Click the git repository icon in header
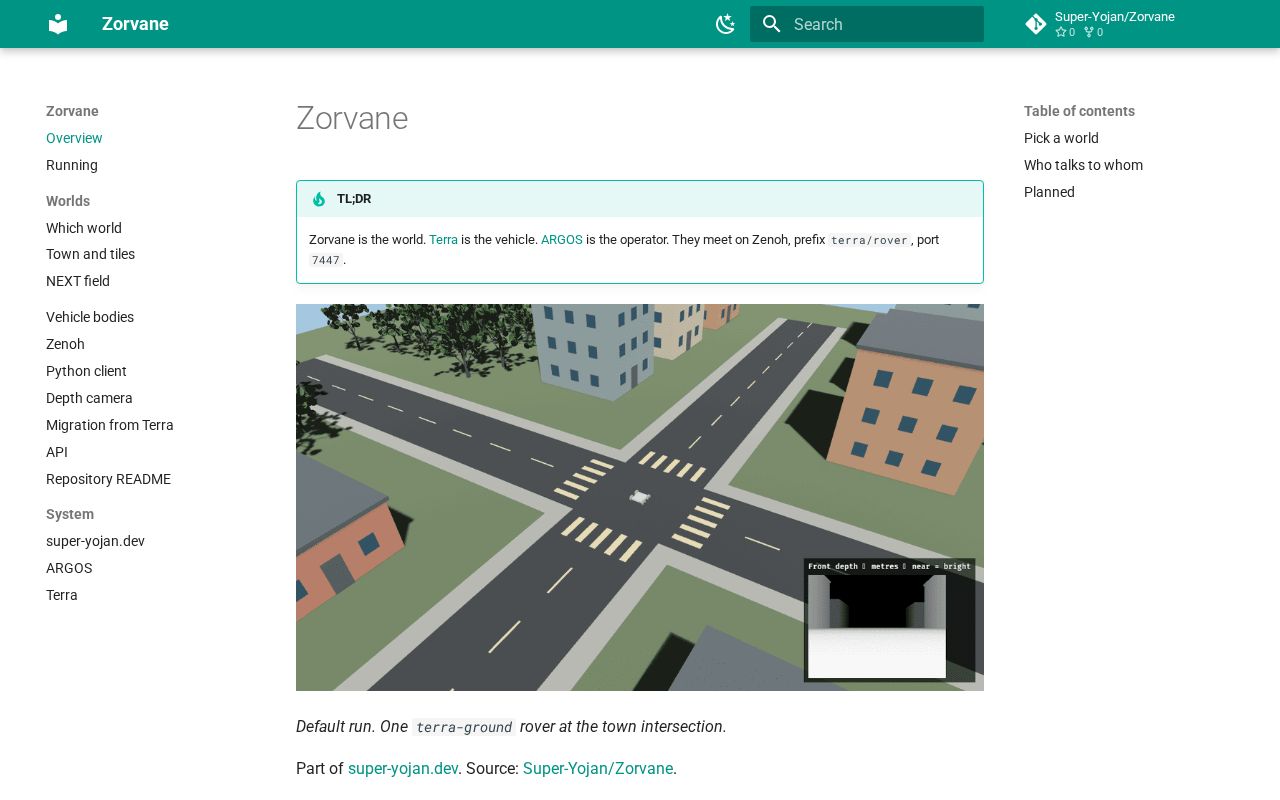Screen dimensions: 1280x800 click(x=1036, y=24)
